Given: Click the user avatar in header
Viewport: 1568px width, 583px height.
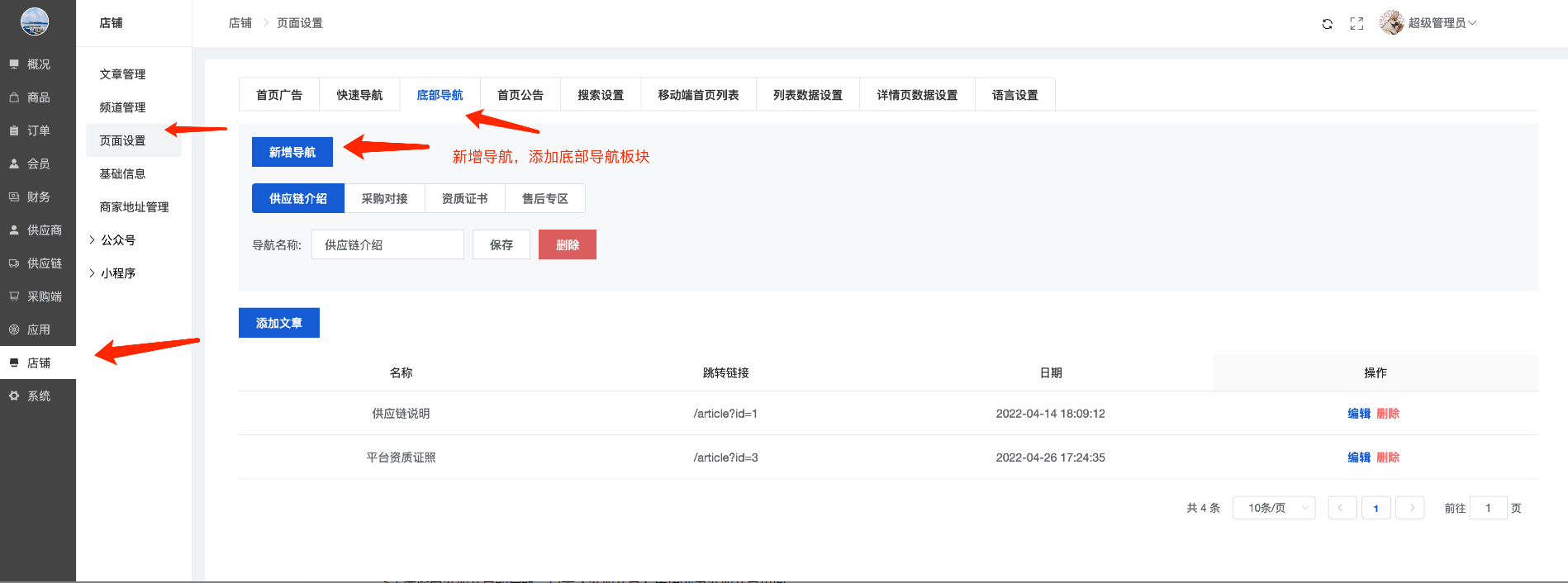Looking at the screenshot, I should point(1391,23).
